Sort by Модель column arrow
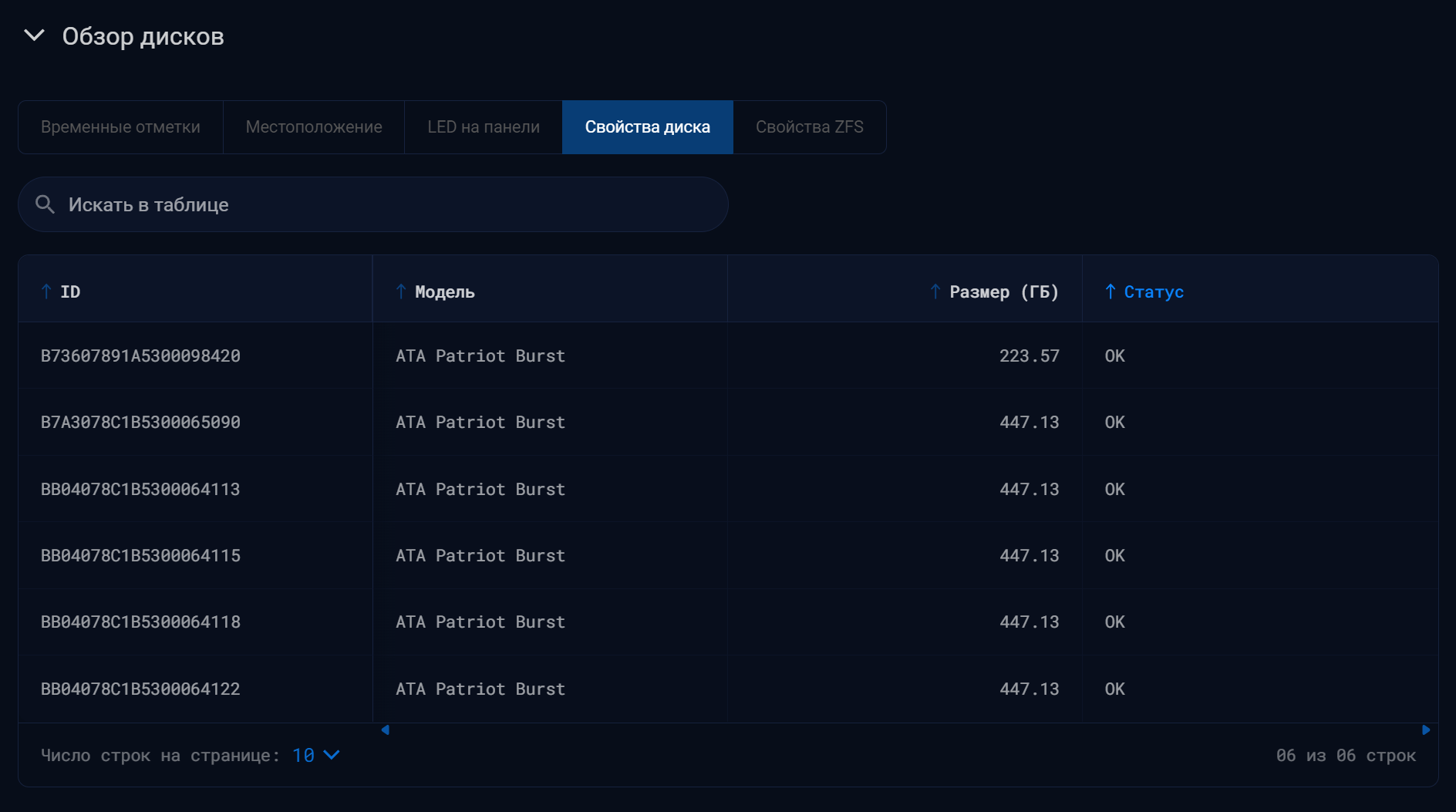This screenshot has width=1456, height=812. (x=401, y=291)
